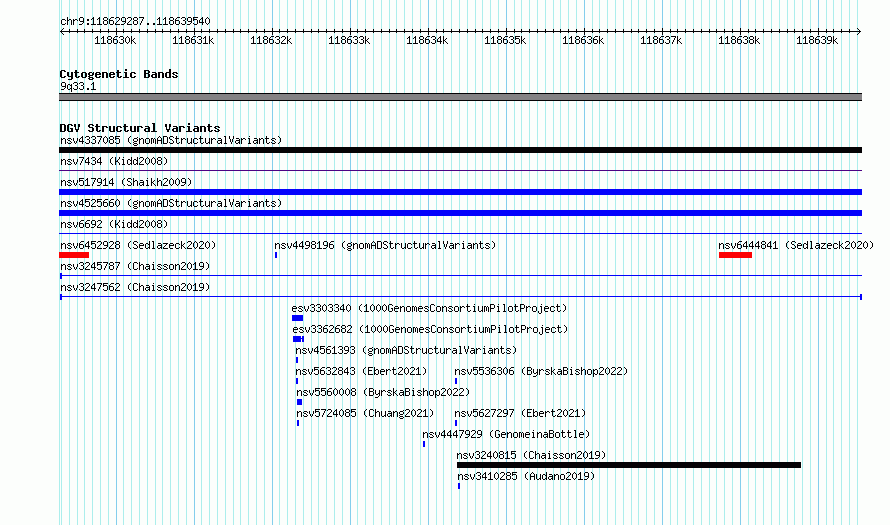Click the nsv7434 (Kidd2008) label
The width and height of the screenshot is (890, 525).
pyautogui.click(x=114, y=161)
